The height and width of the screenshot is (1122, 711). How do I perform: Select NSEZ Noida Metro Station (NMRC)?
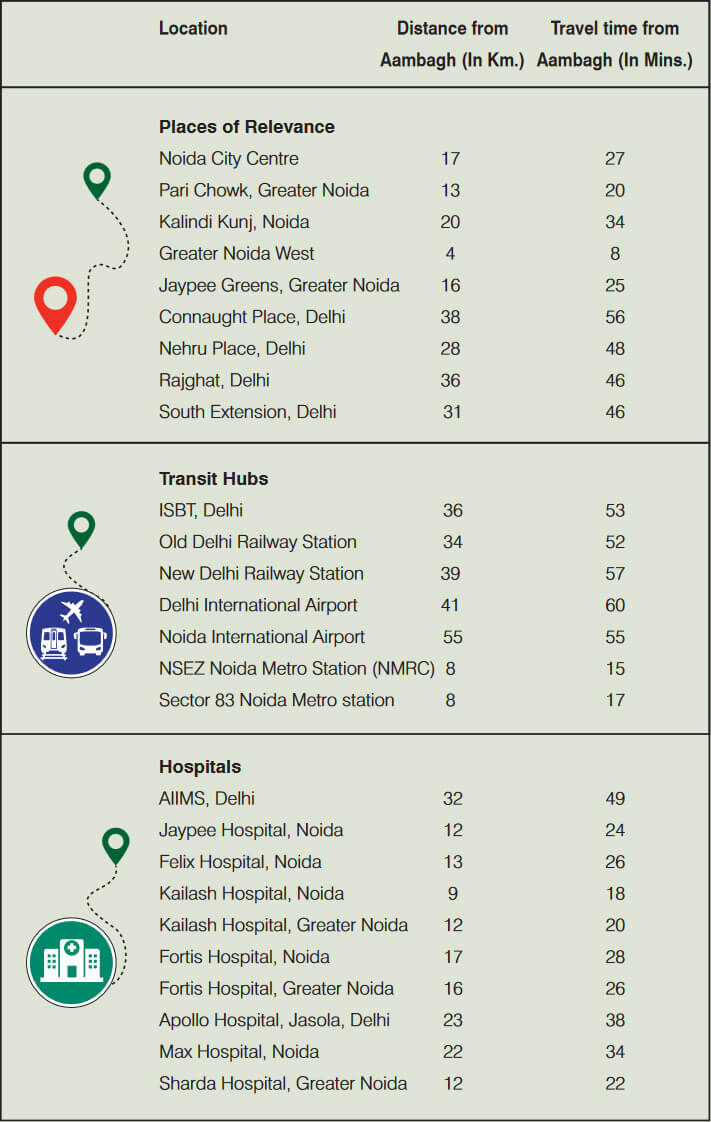click(x=296, y=669)
